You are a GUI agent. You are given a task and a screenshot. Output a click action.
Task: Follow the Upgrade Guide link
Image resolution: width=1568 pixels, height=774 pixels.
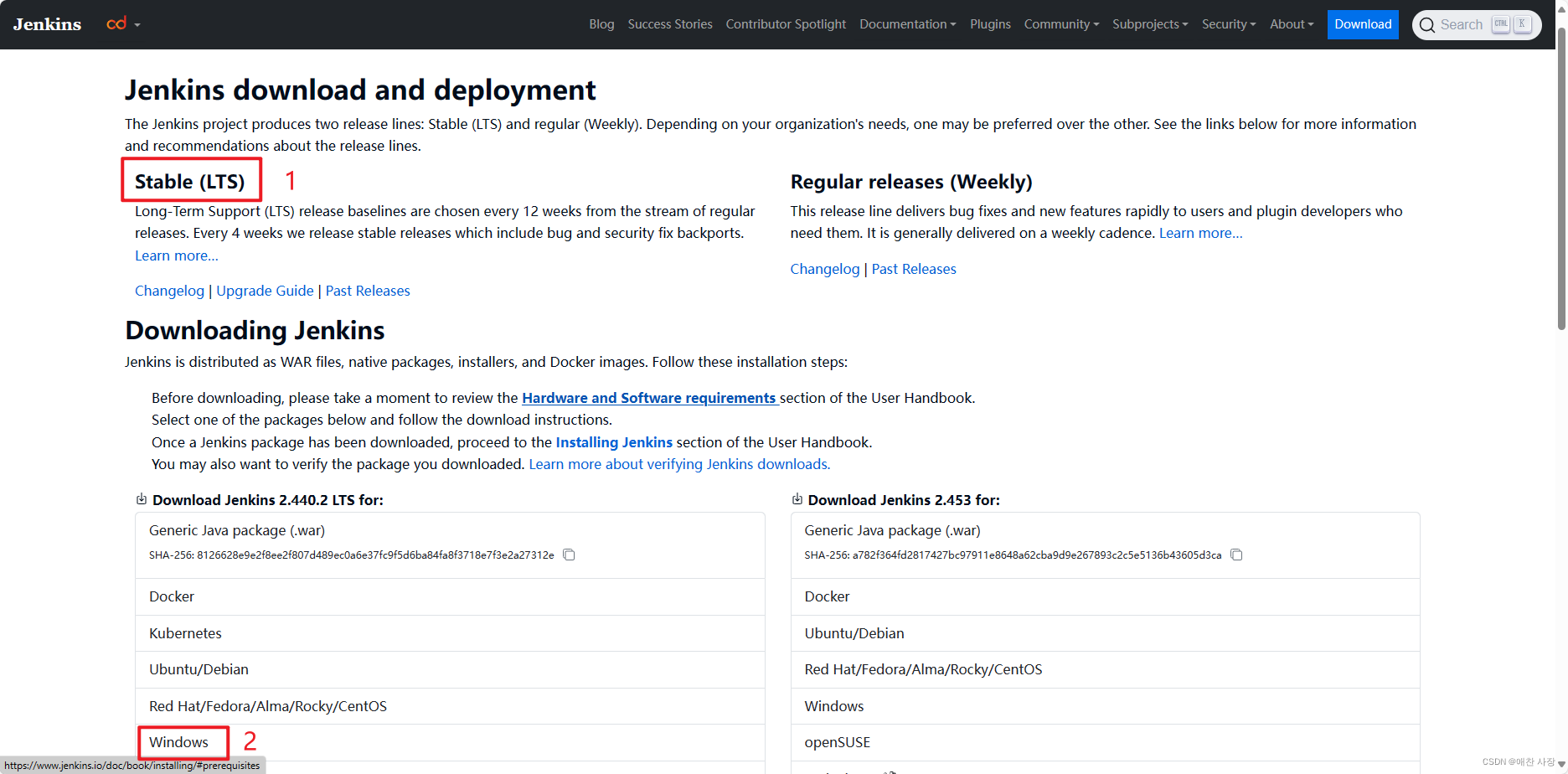click(265, 291)
